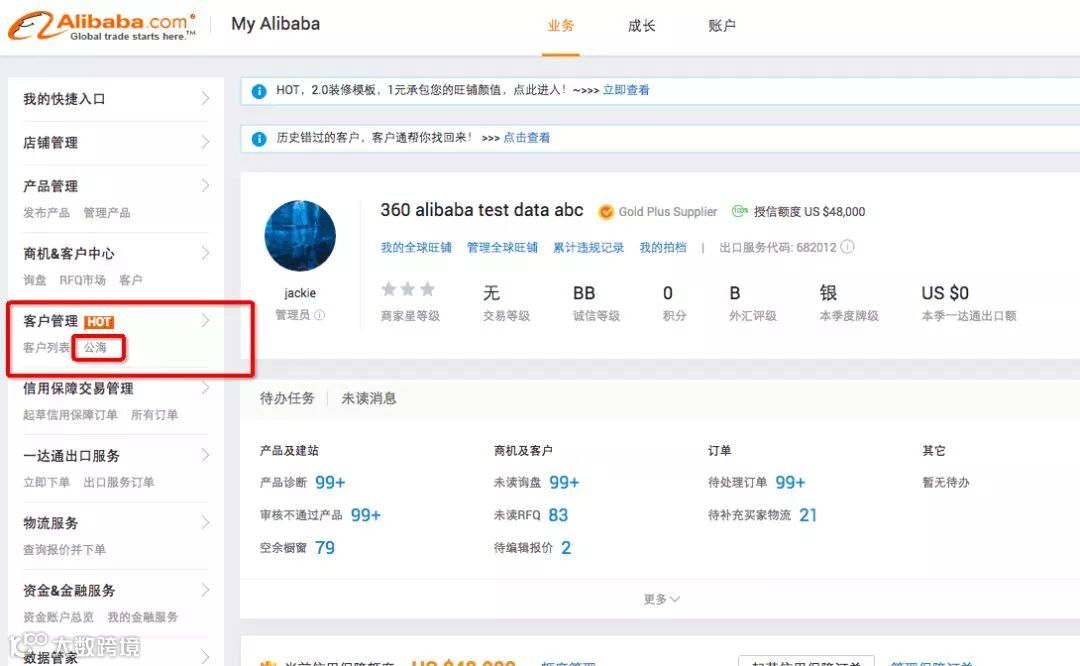Click the 点击查看 link
This screenshot has height=666, width=1080.
tap(526, 138)
